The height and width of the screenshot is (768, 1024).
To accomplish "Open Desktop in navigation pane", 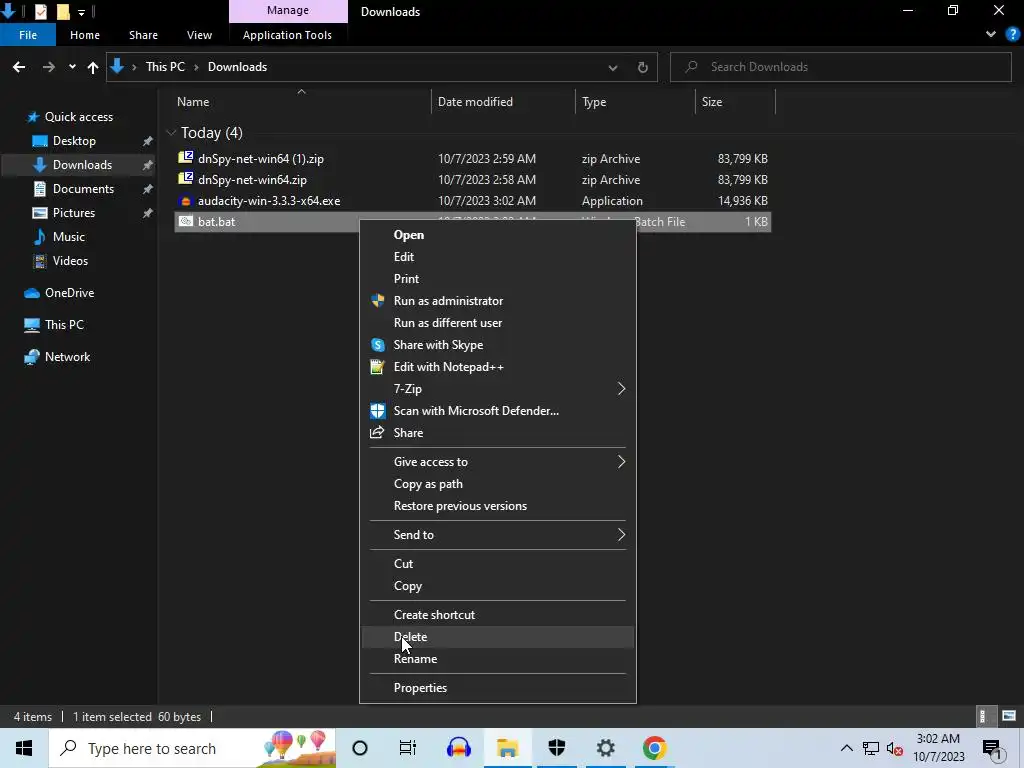I will tap(74, 141).
